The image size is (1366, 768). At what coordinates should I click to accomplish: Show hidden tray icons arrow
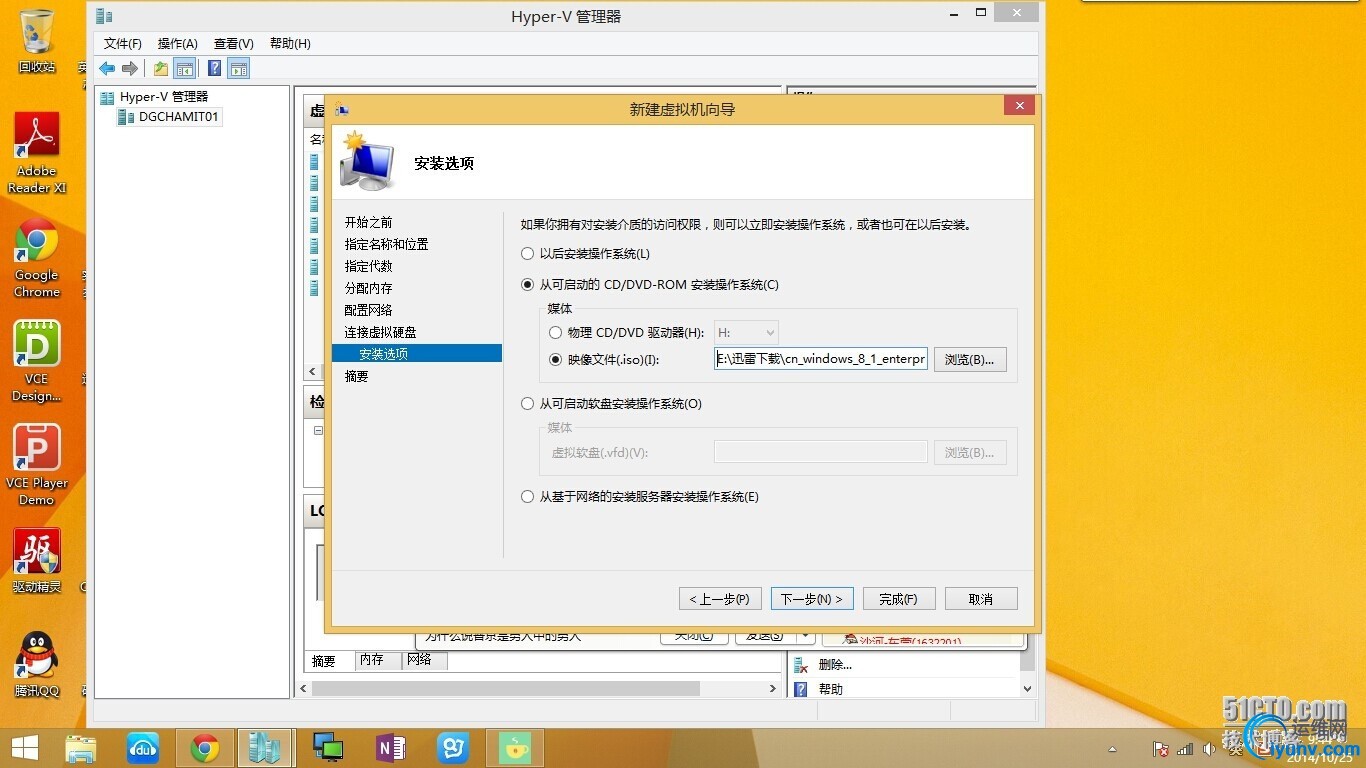click(1113, 749)
